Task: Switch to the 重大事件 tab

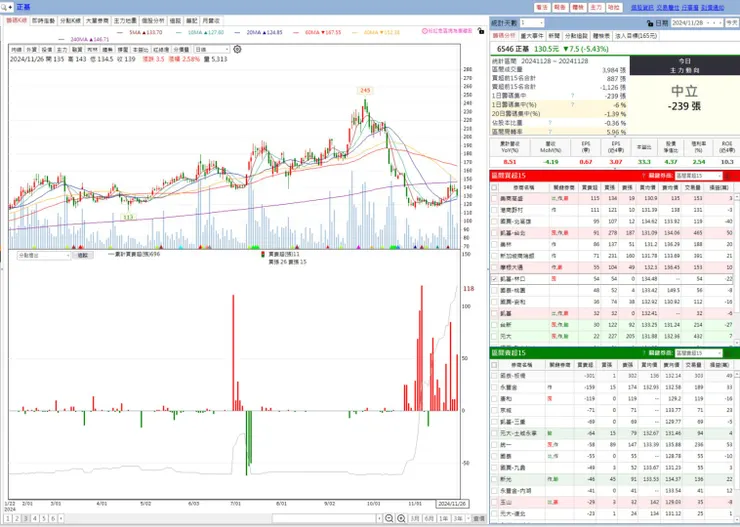Action: tap(532, 36)
